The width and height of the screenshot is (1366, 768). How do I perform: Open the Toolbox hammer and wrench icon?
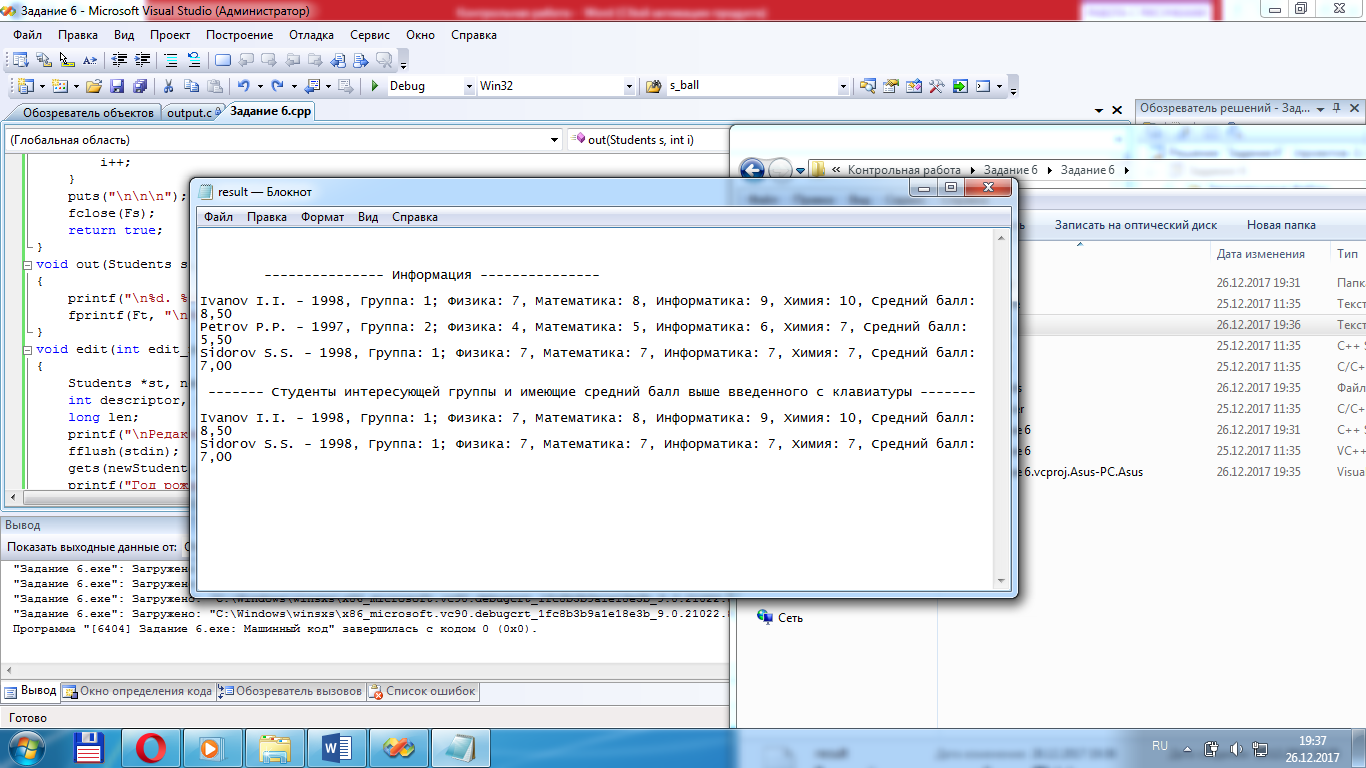click(x=936, y=86)
